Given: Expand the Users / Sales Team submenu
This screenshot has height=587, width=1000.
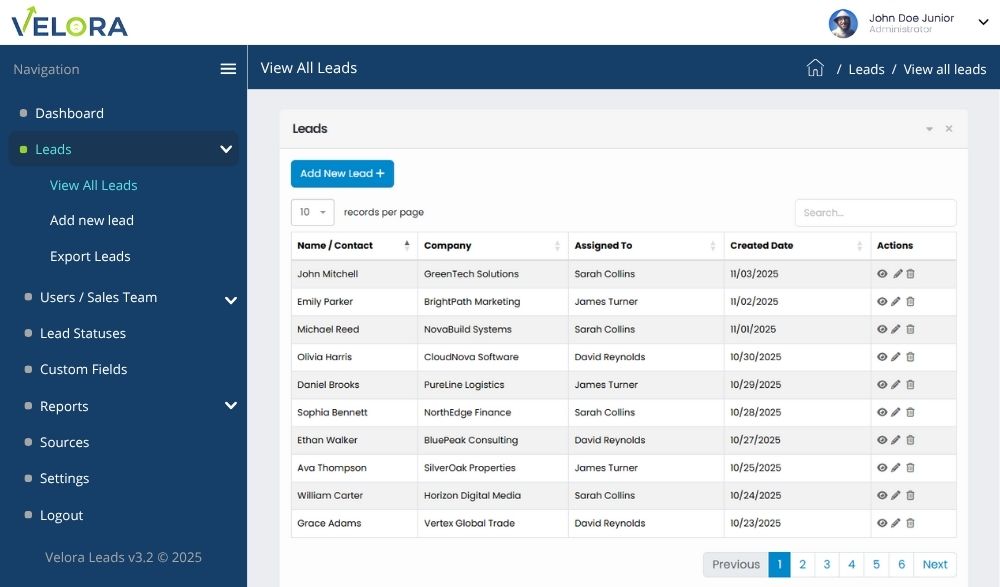Looking at the screenshot, I should [x=230, y=299].
